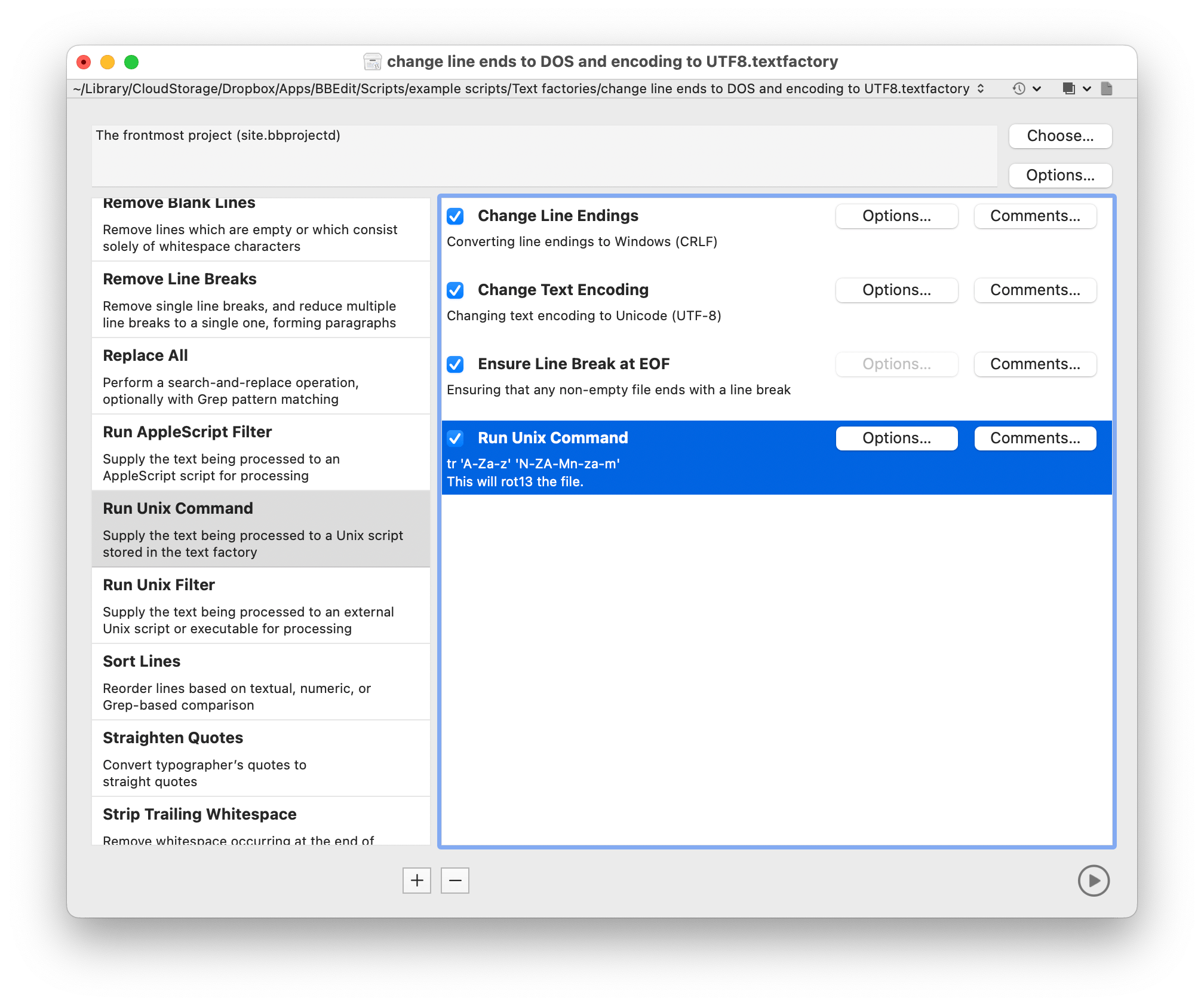Select Run Unix Filter in the actions list
Image resolution: width=1204 pixels, height=1006 pixels.
click(x=260, y=605)
